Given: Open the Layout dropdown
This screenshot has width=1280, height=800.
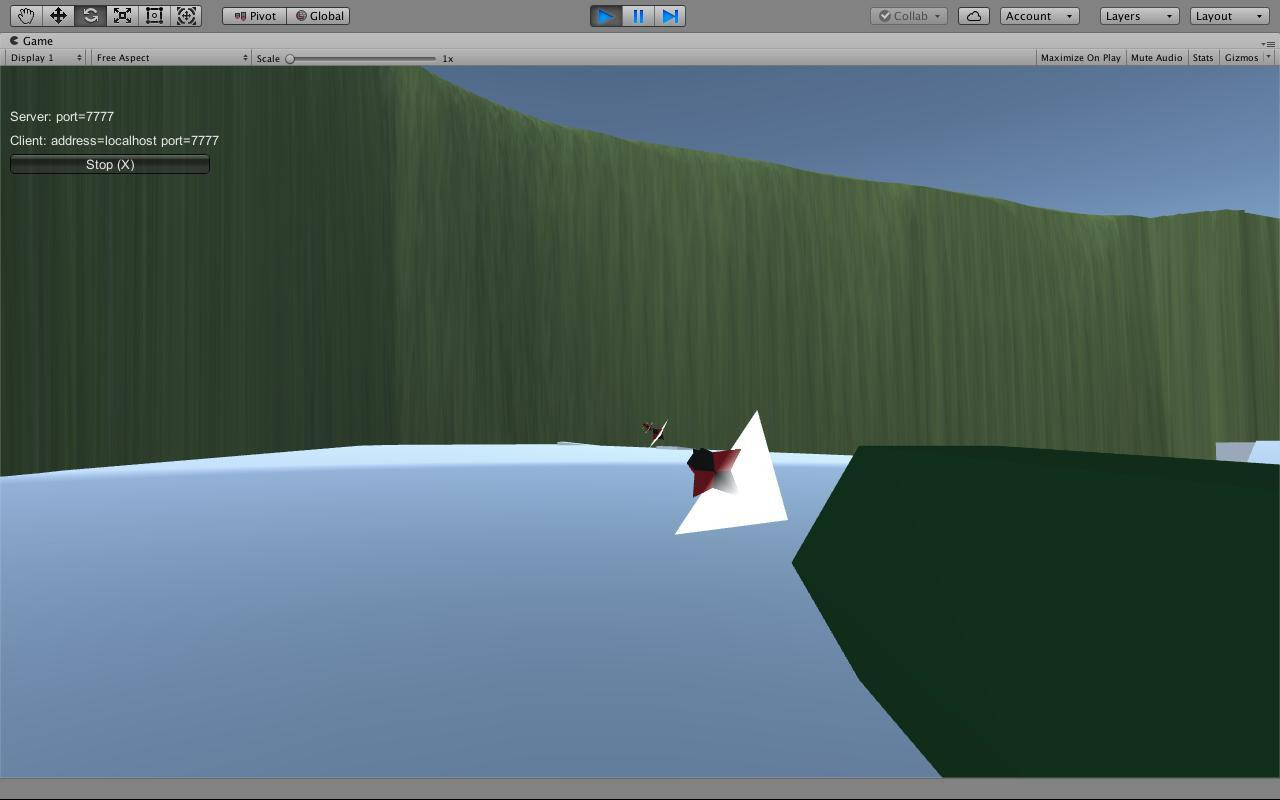Looking at the screenshot, I should pos(1229,16).
